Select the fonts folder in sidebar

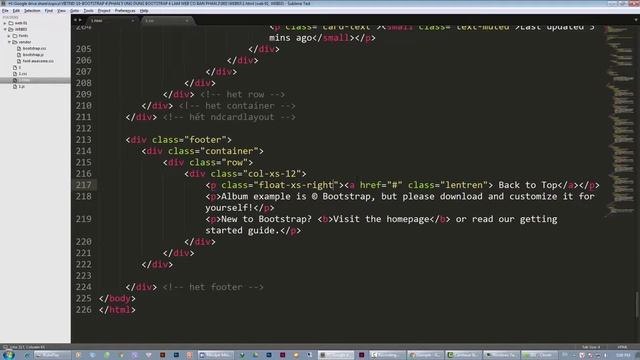[24, 36]
